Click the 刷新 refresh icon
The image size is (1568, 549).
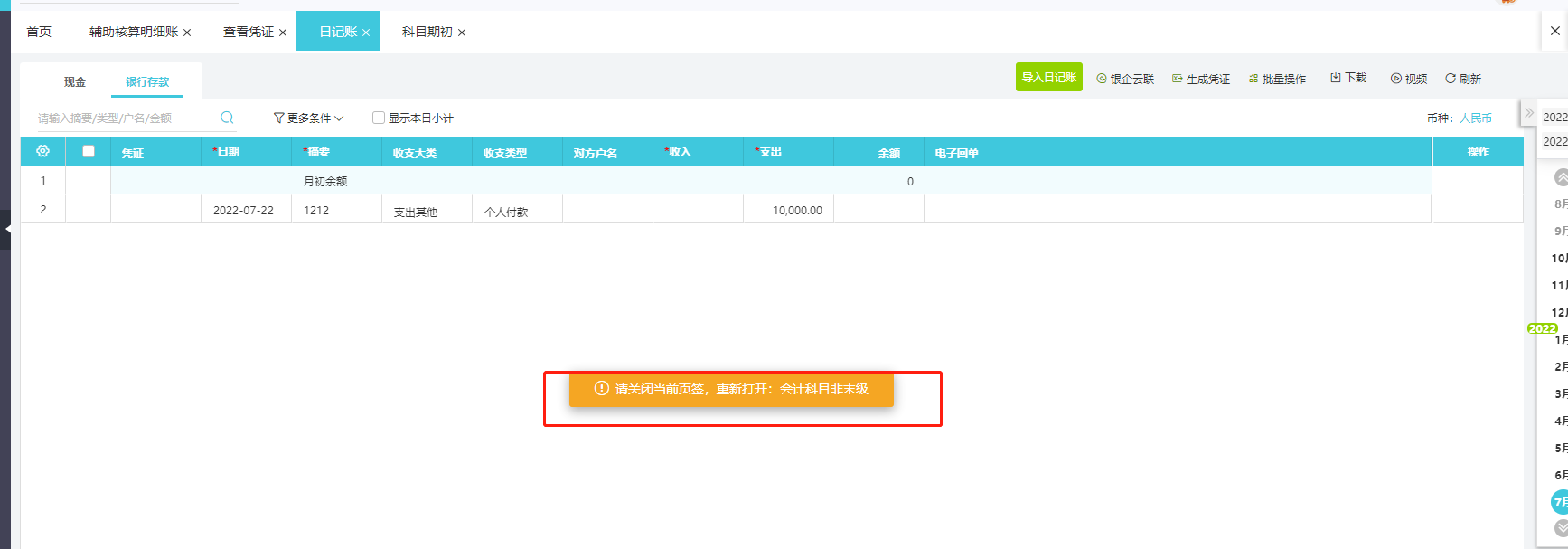1450,79
